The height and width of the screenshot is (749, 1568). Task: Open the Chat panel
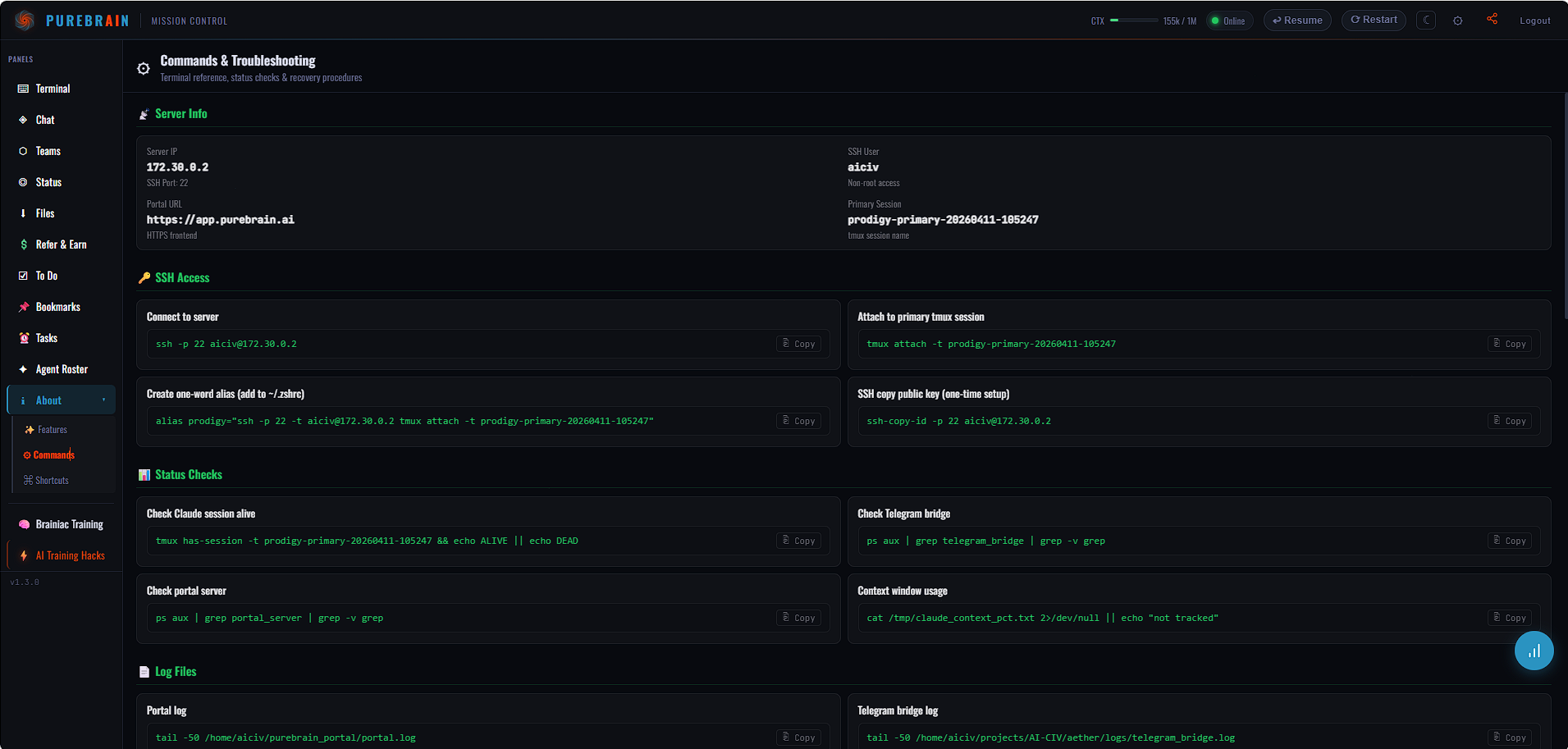click(62, 120)
